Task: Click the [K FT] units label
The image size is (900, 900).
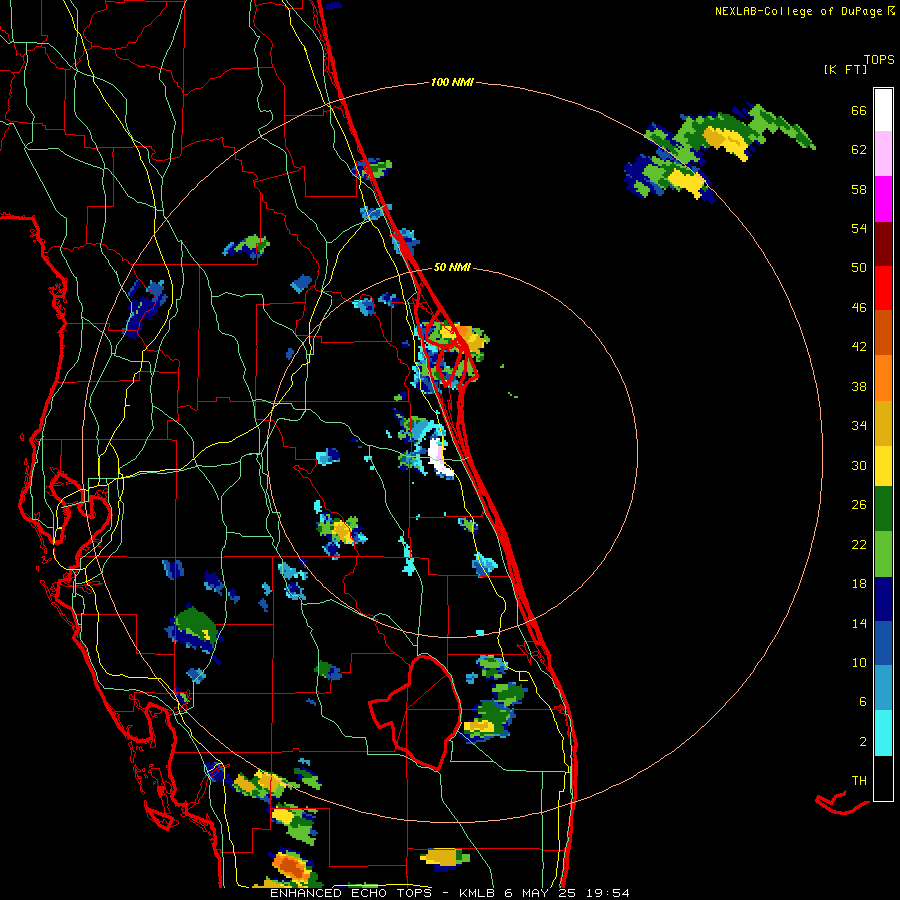Action: click(845, 70)
